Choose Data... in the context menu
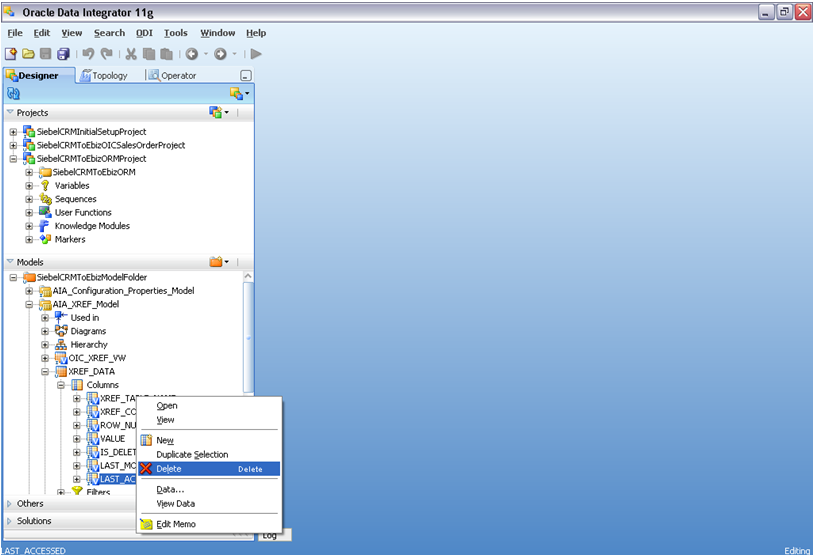 209,490
